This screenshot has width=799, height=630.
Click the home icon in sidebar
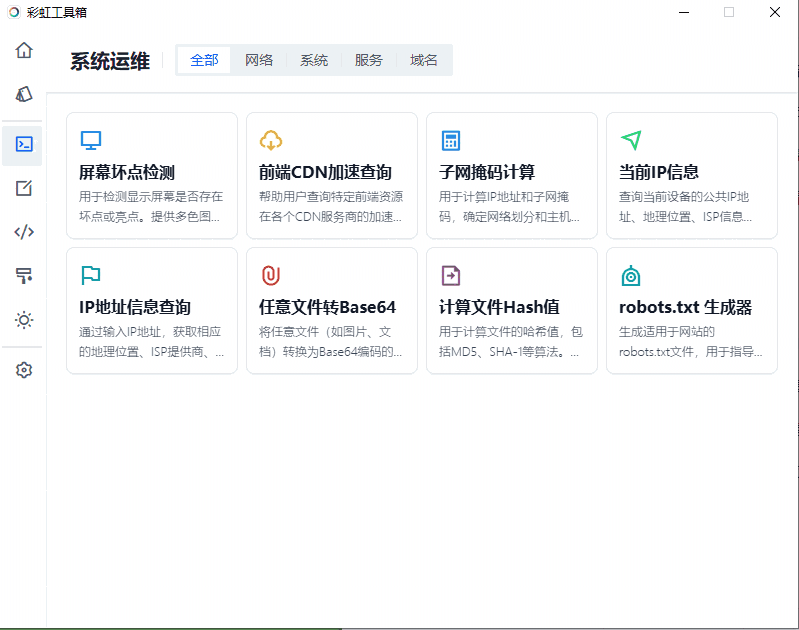tap(24, 50)
